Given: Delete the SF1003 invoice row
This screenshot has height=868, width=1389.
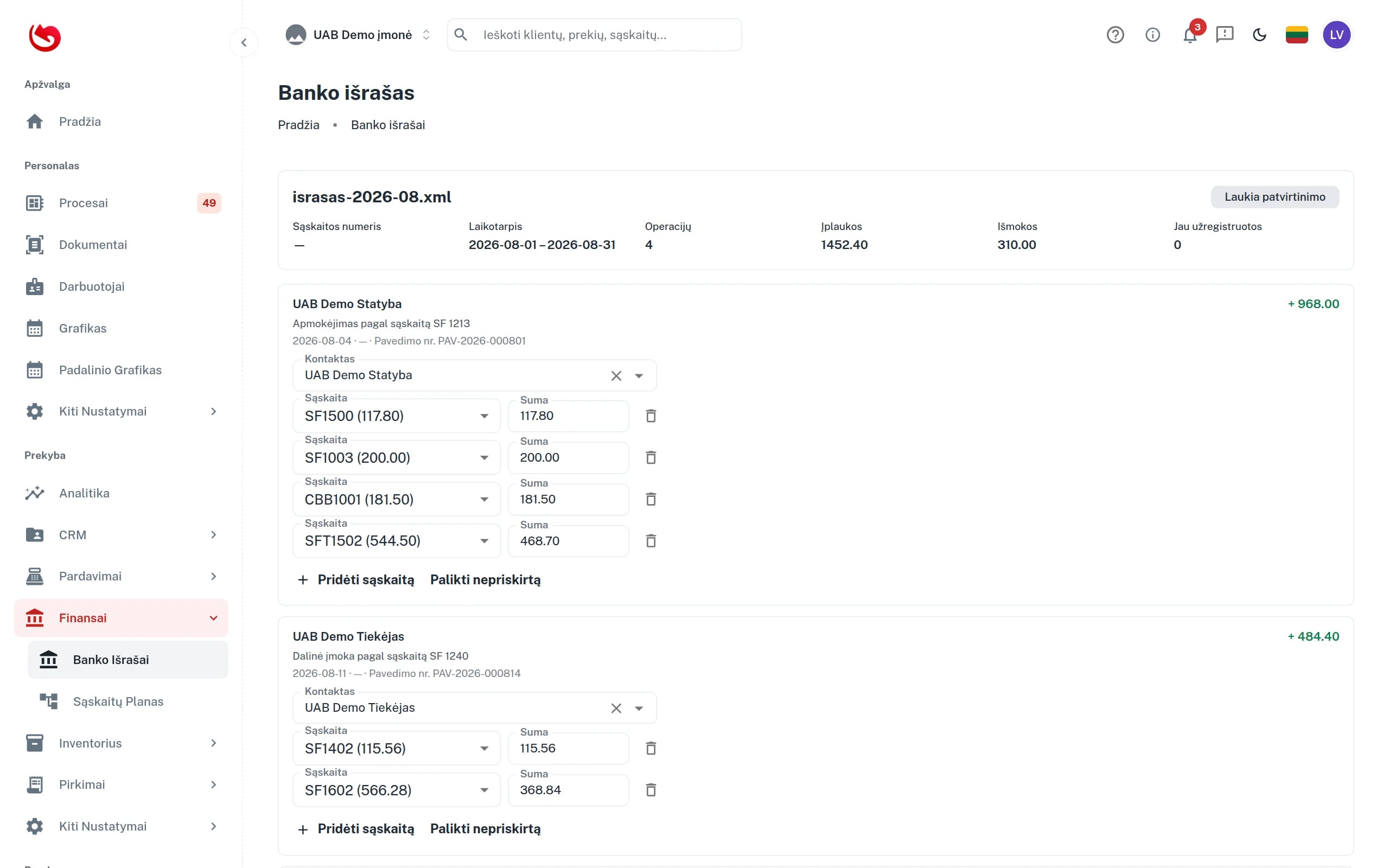Looking at the screenshot, I should tap(651, 457).
